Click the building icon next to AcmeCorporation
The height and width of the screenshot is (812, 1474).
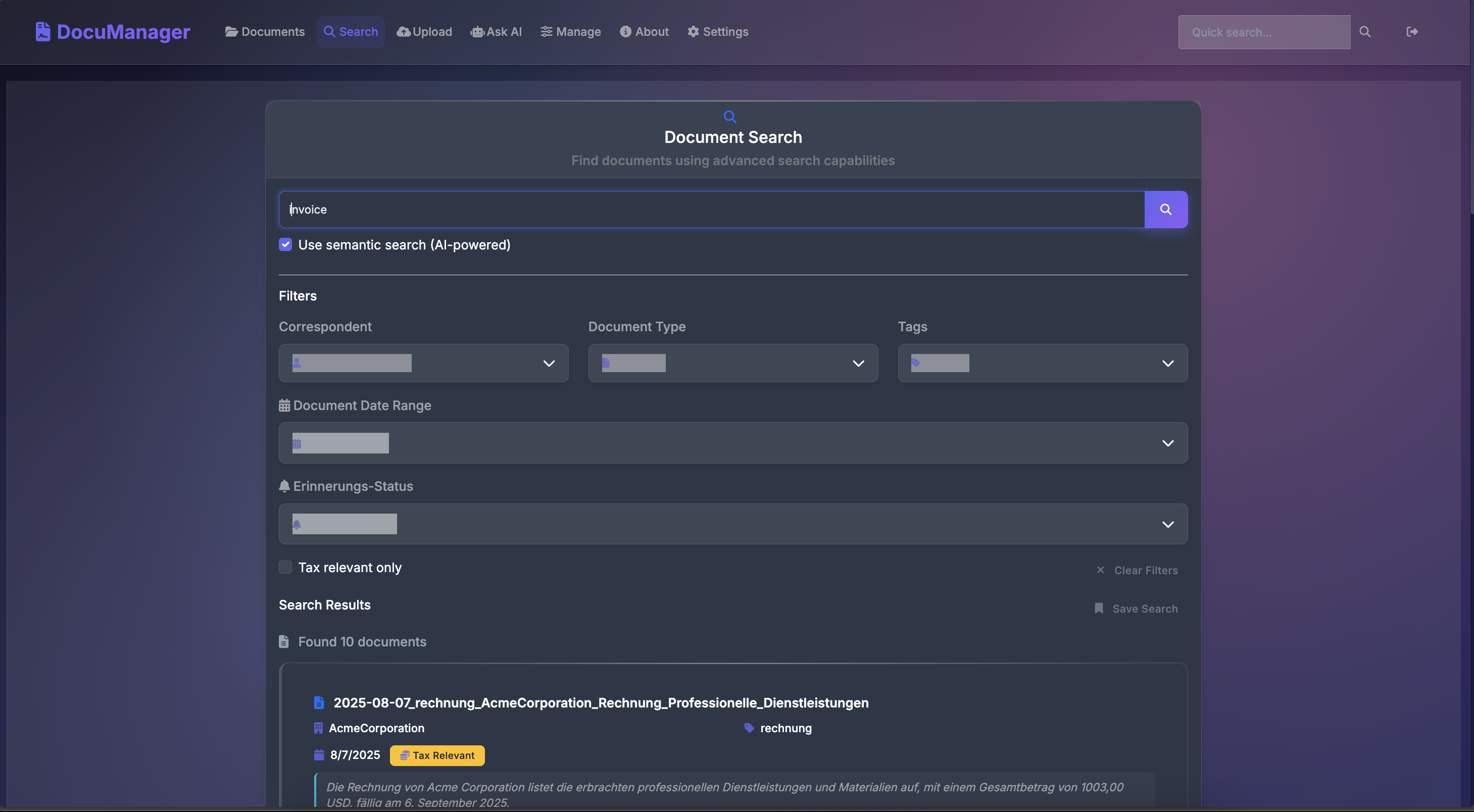point(319,728)
